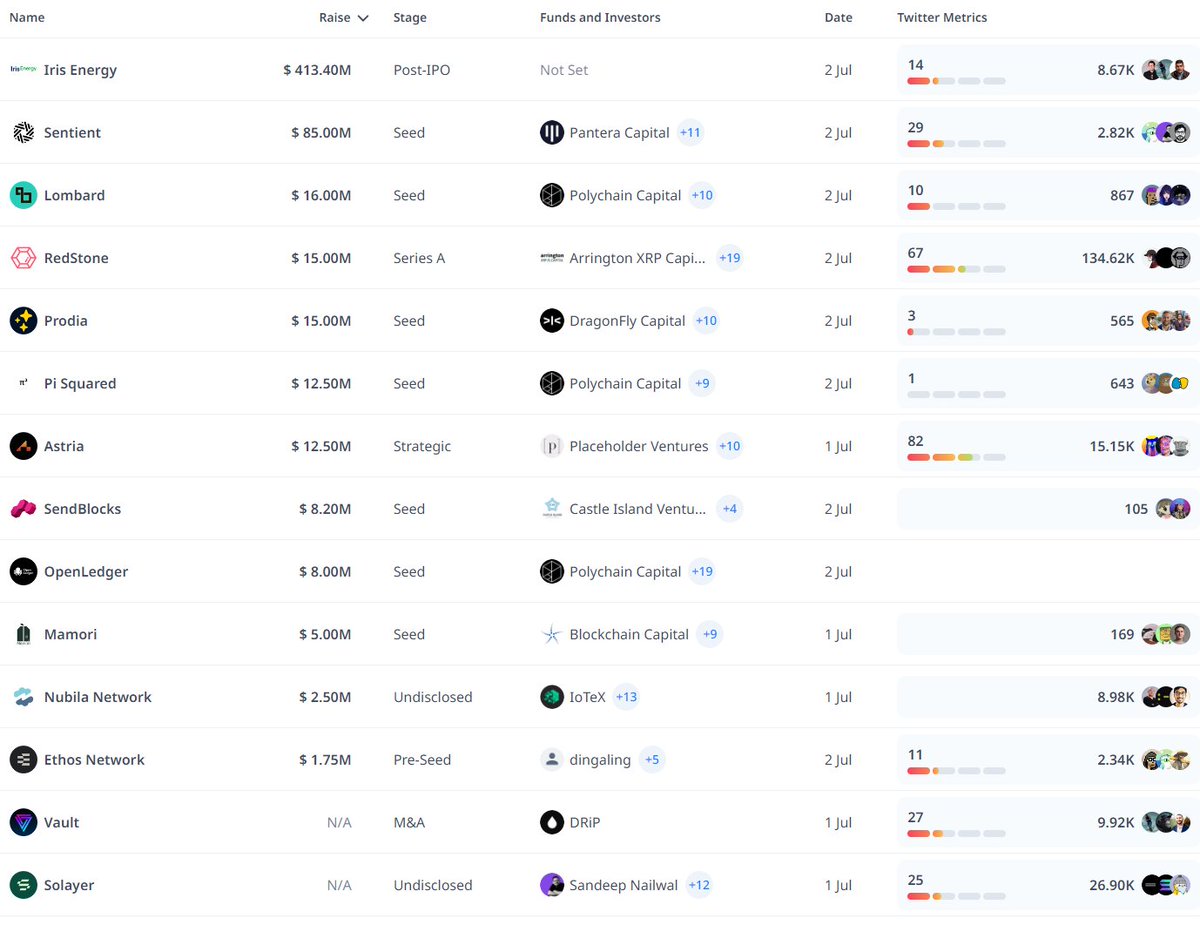Screen dimensions: 1200x925
Task: Click the Arrington XRP Capital logo
Action: pyautogui.click(x=552, y=258)
